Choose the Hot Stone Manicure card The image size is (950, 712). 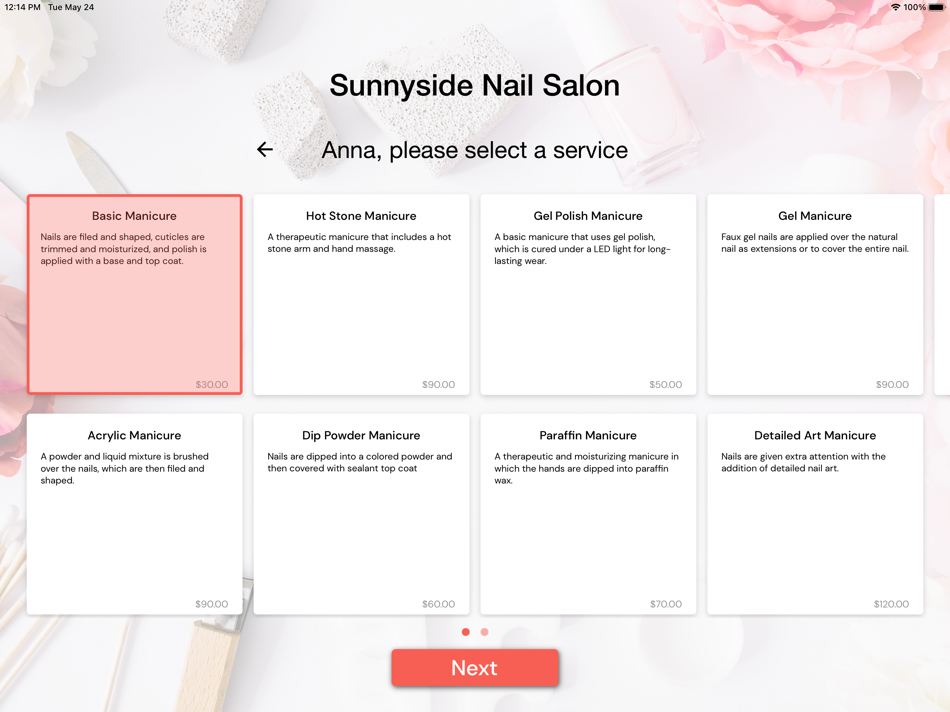361,294
